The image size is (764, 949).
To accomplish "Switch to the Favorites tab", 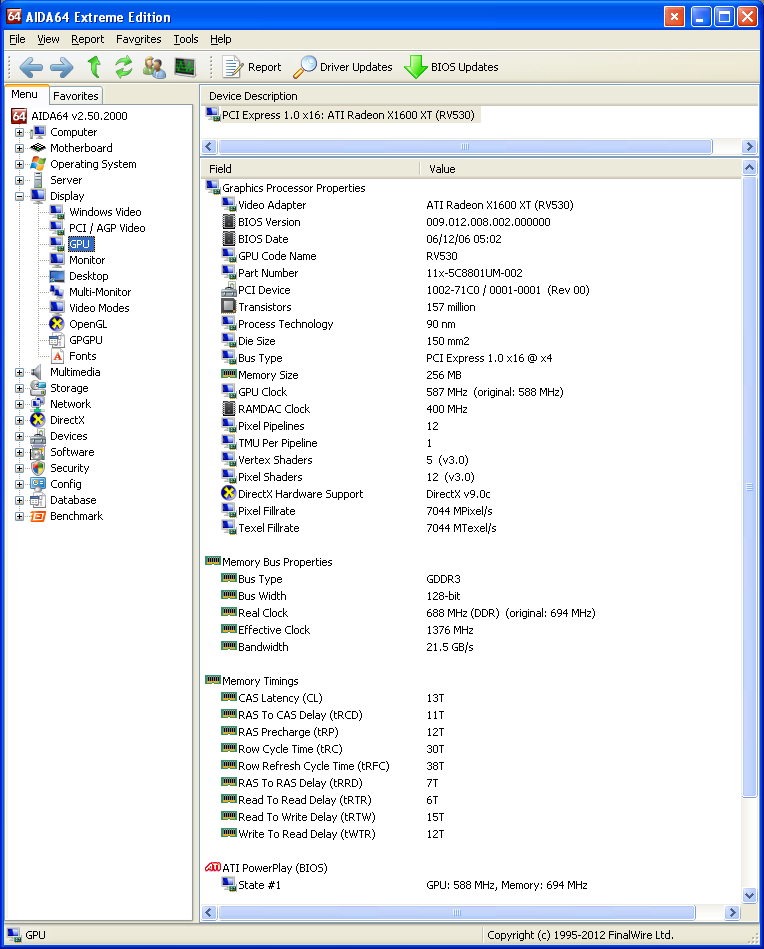I will (76, 96).
